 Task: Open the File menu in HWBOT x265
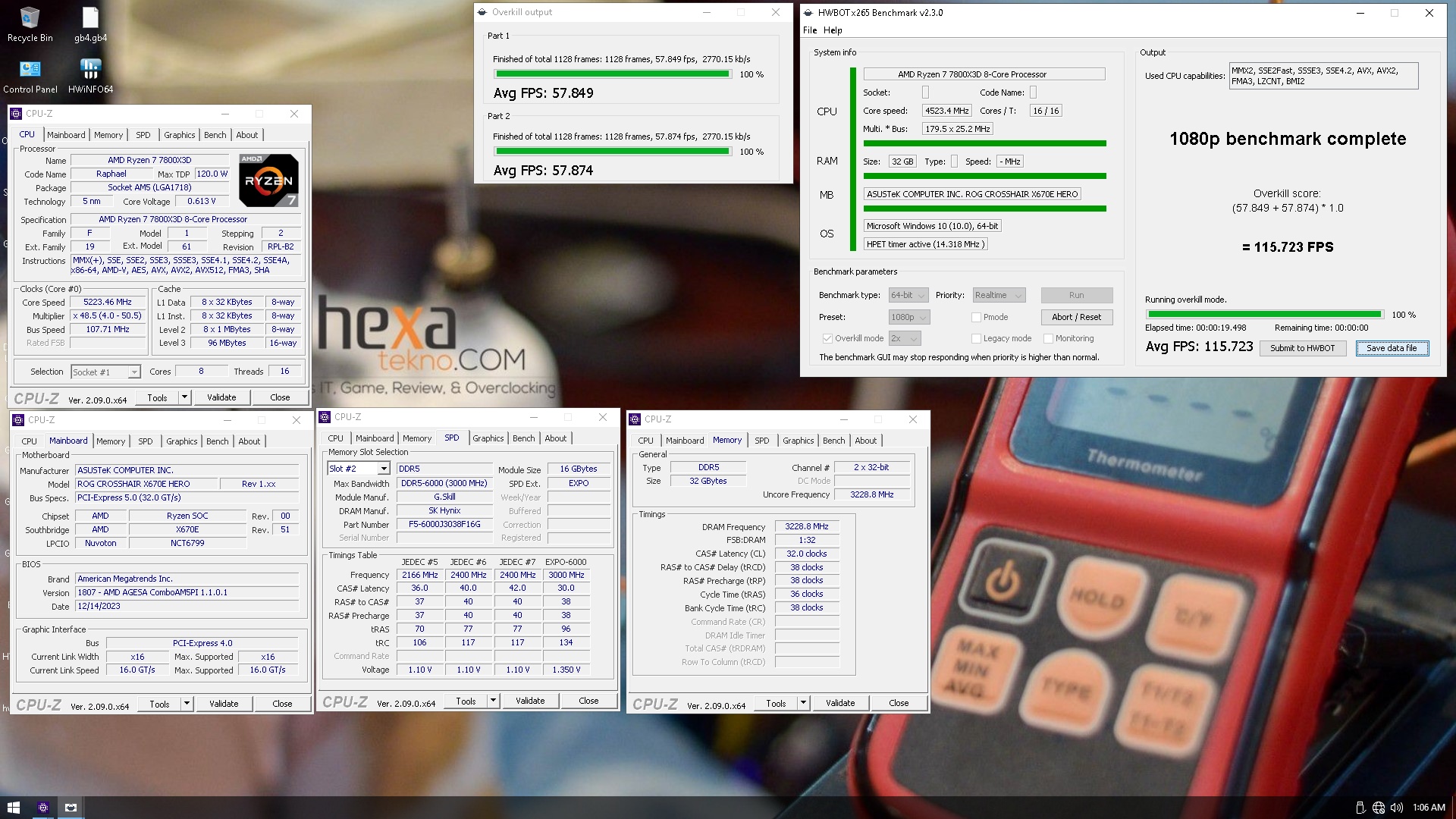point(810,30)
